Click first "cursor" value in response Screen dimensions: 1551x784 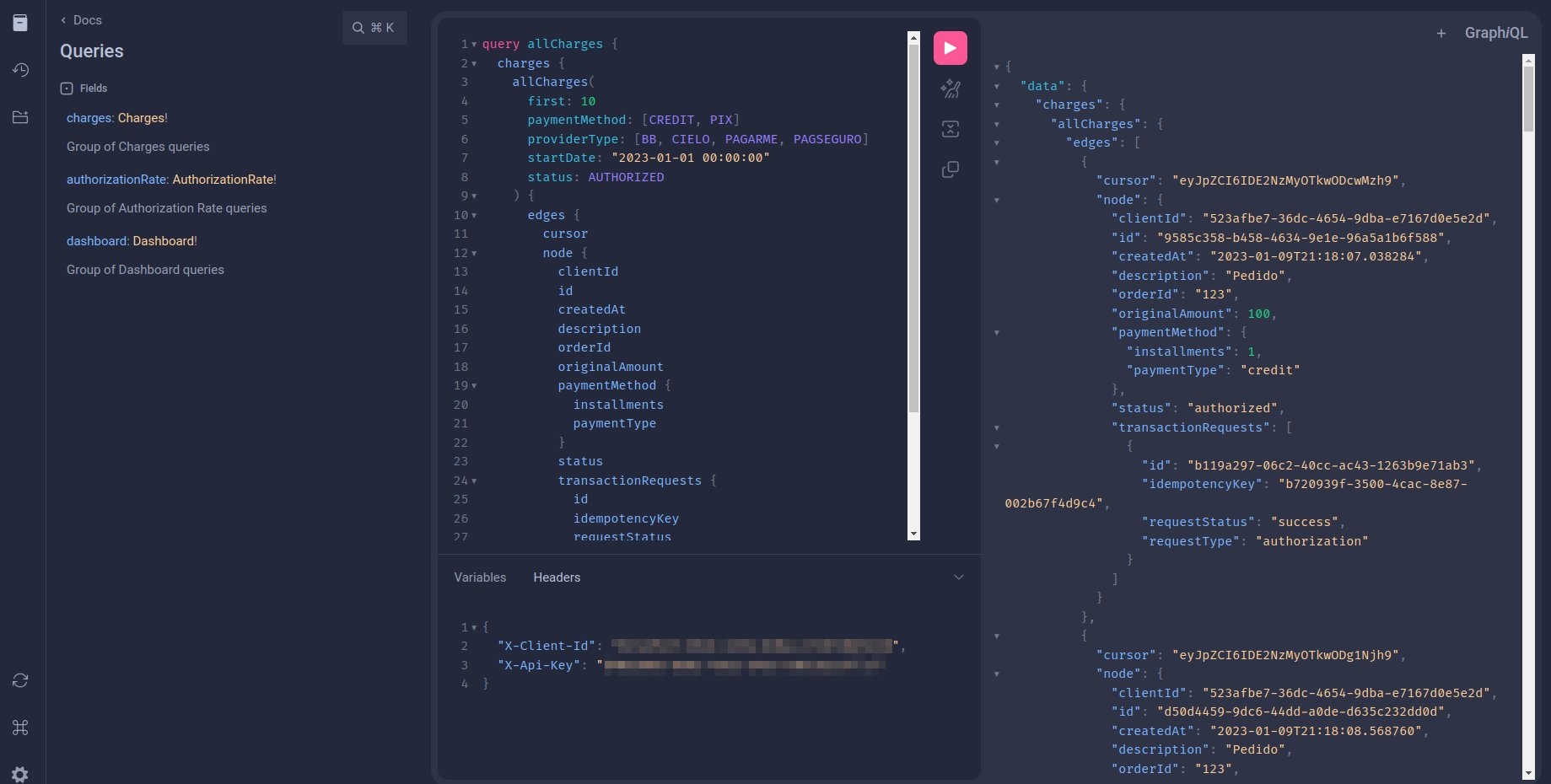click(1285, 180)
